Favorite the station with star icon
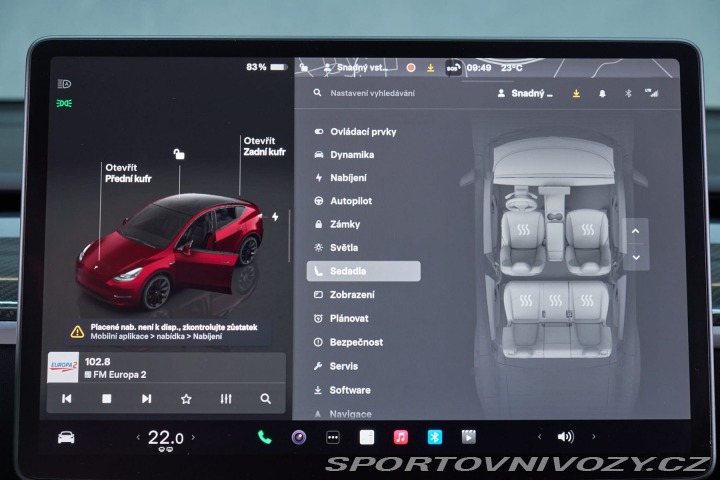This screenshot has height=480, width=720. pyautogui.click(x=186, y=399)
